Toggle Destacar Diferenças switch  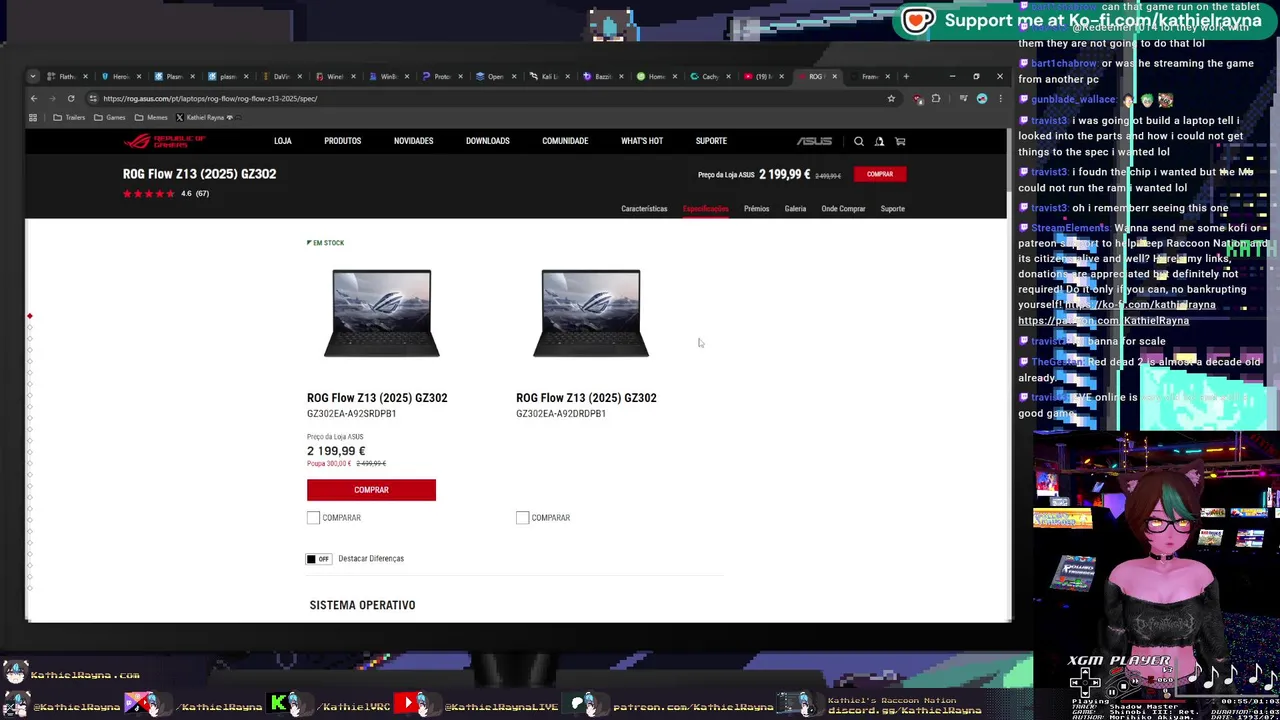pyautogui.click(x=318, y=559)
